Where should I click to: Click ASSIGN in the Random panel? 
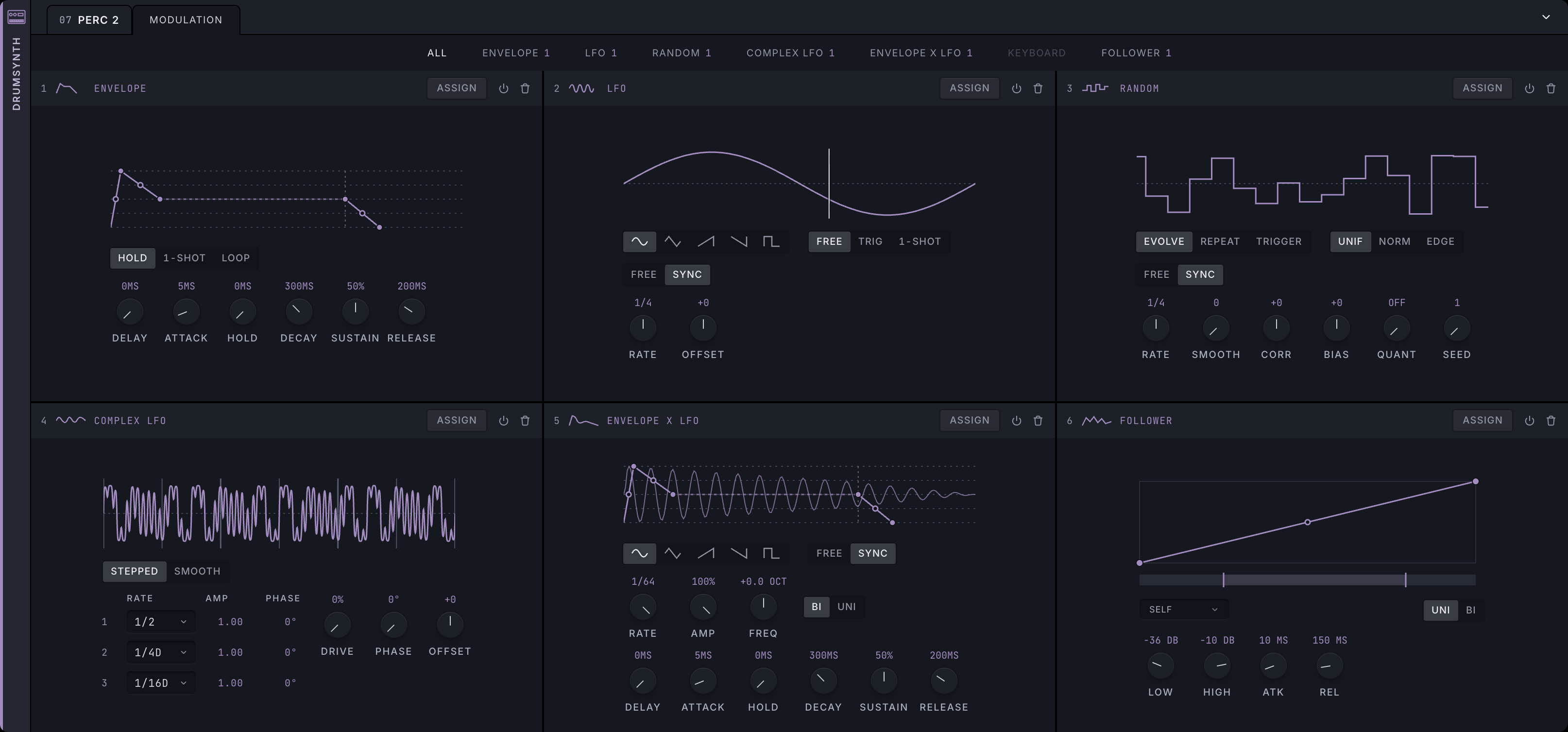point(1482,88)
